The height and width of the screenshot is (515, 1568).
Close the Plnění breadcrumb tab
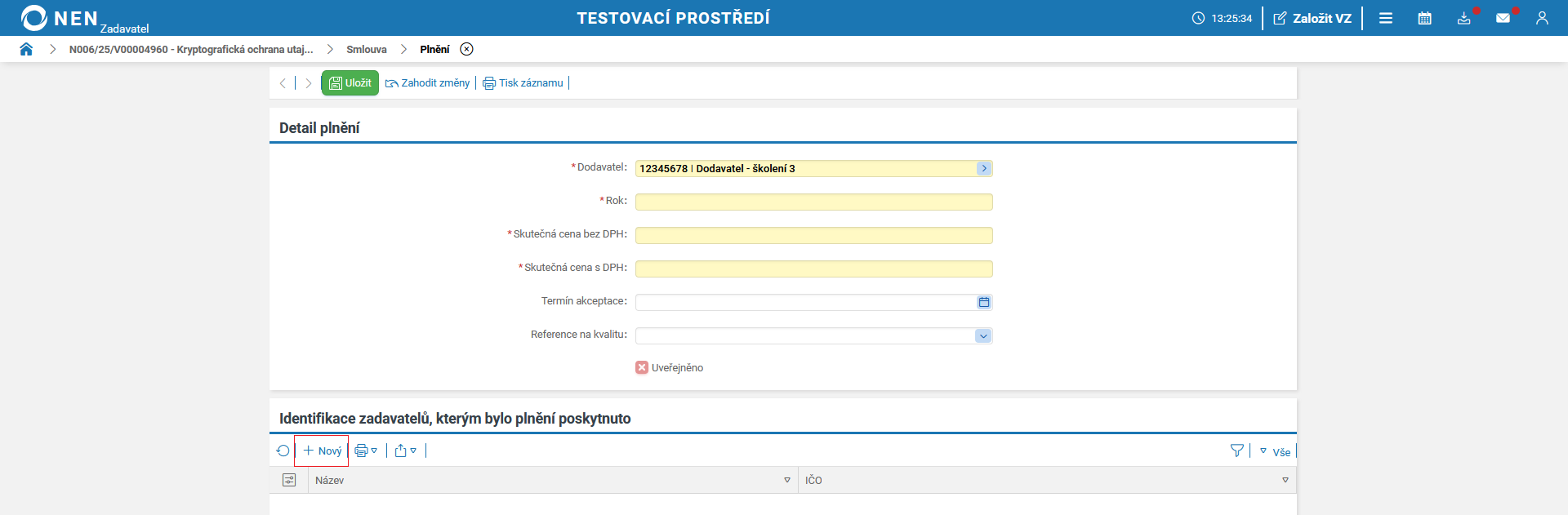tap(466, 49)
